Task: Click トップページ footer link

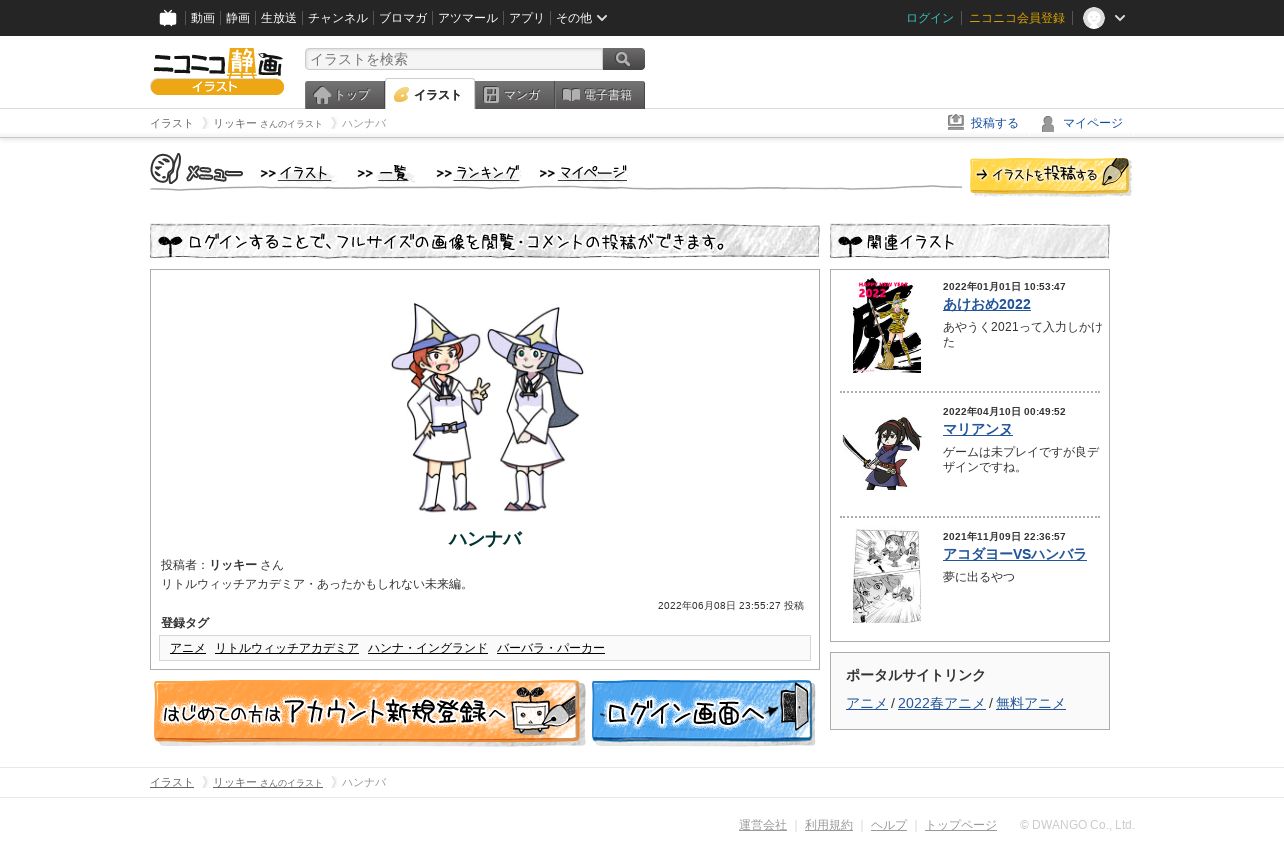Action: pyautogui.click(x=961, y=825)
